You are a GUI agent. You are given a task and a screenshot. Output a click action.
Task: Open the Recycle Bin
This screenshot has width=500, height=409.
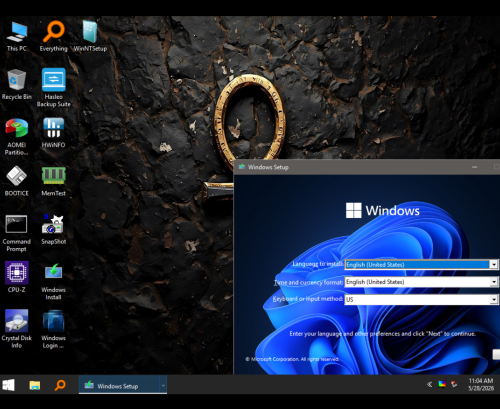pos(17,84)
